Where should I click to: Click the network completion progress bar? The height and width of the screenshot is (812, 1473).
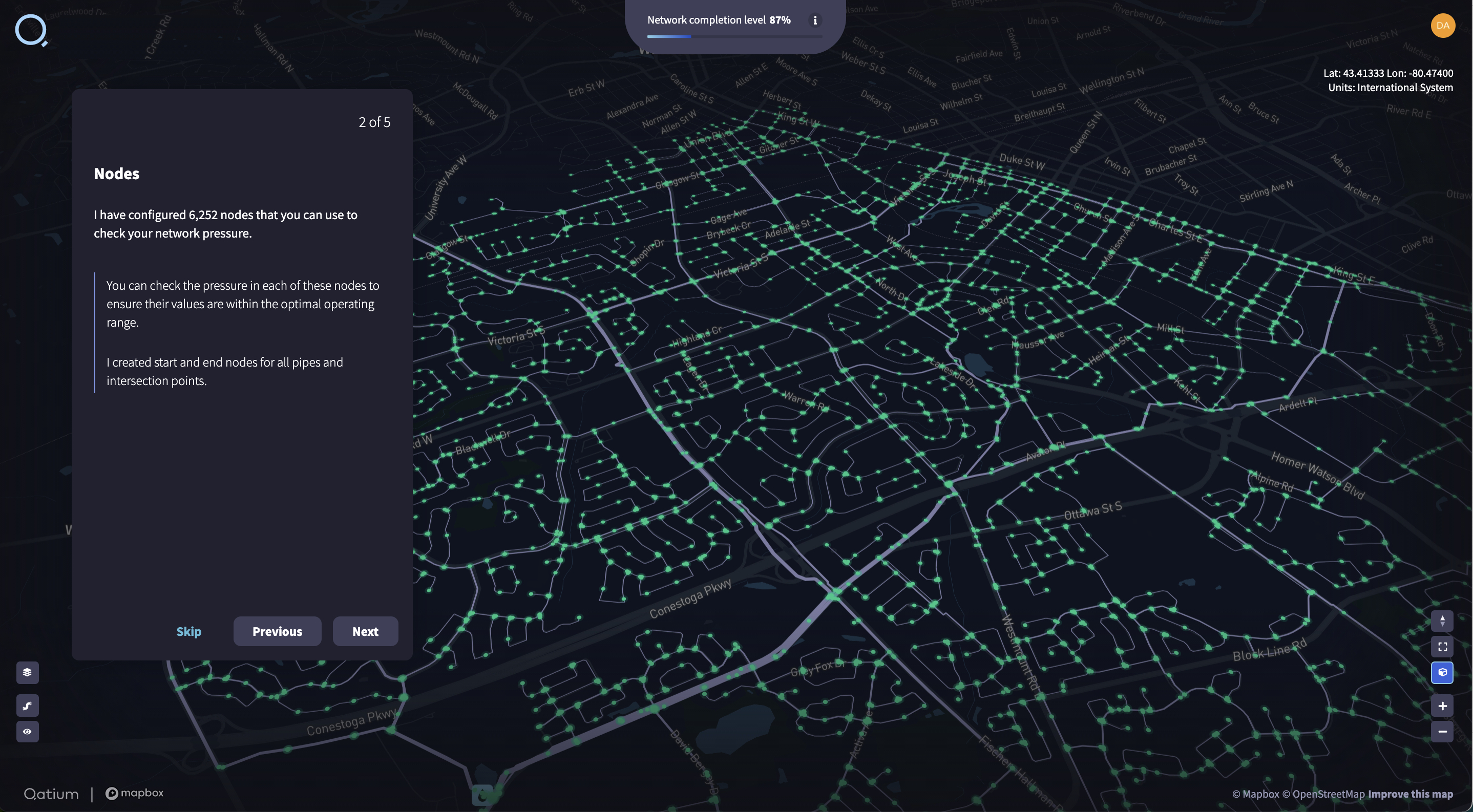pos(734,36)
